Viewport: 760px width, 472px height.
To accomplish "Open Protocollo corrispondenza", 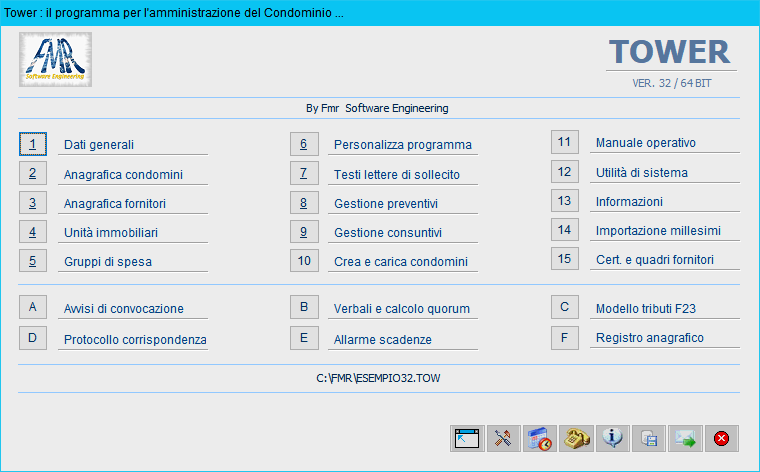I will [x=135, y=340].
